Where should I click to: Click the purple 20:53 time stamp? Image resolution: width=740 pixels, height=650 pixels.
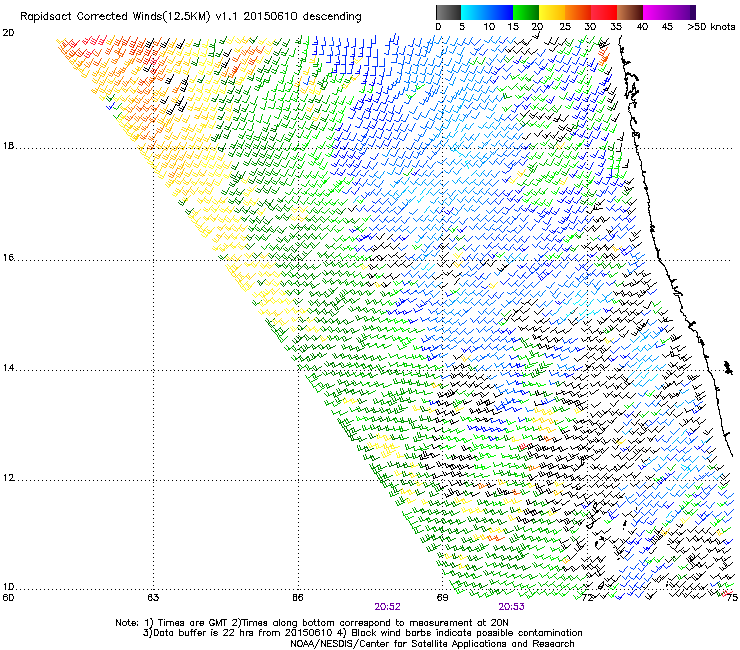tap(512, 607)
